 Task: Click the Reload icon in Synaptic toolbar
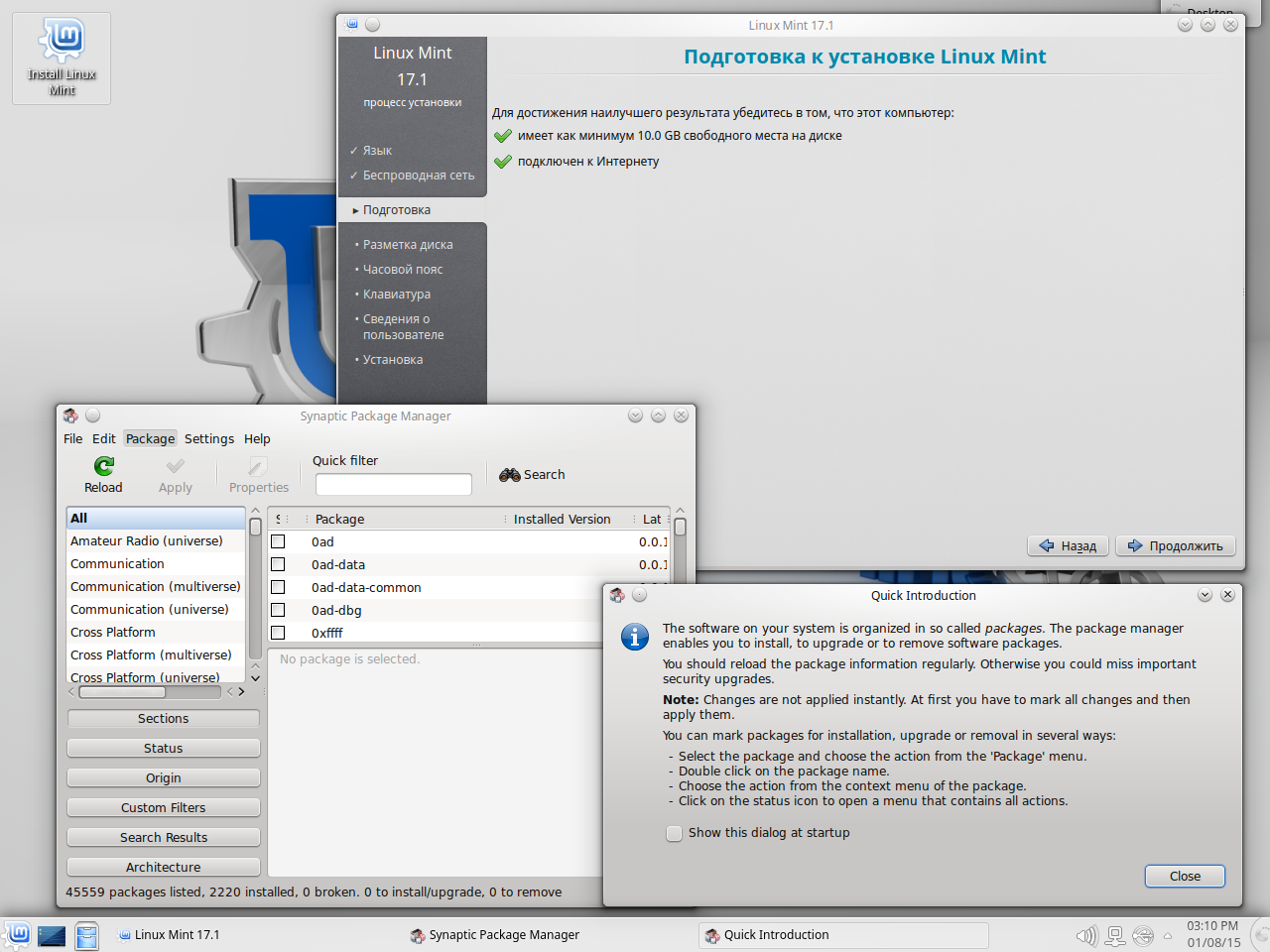[104, 466]
